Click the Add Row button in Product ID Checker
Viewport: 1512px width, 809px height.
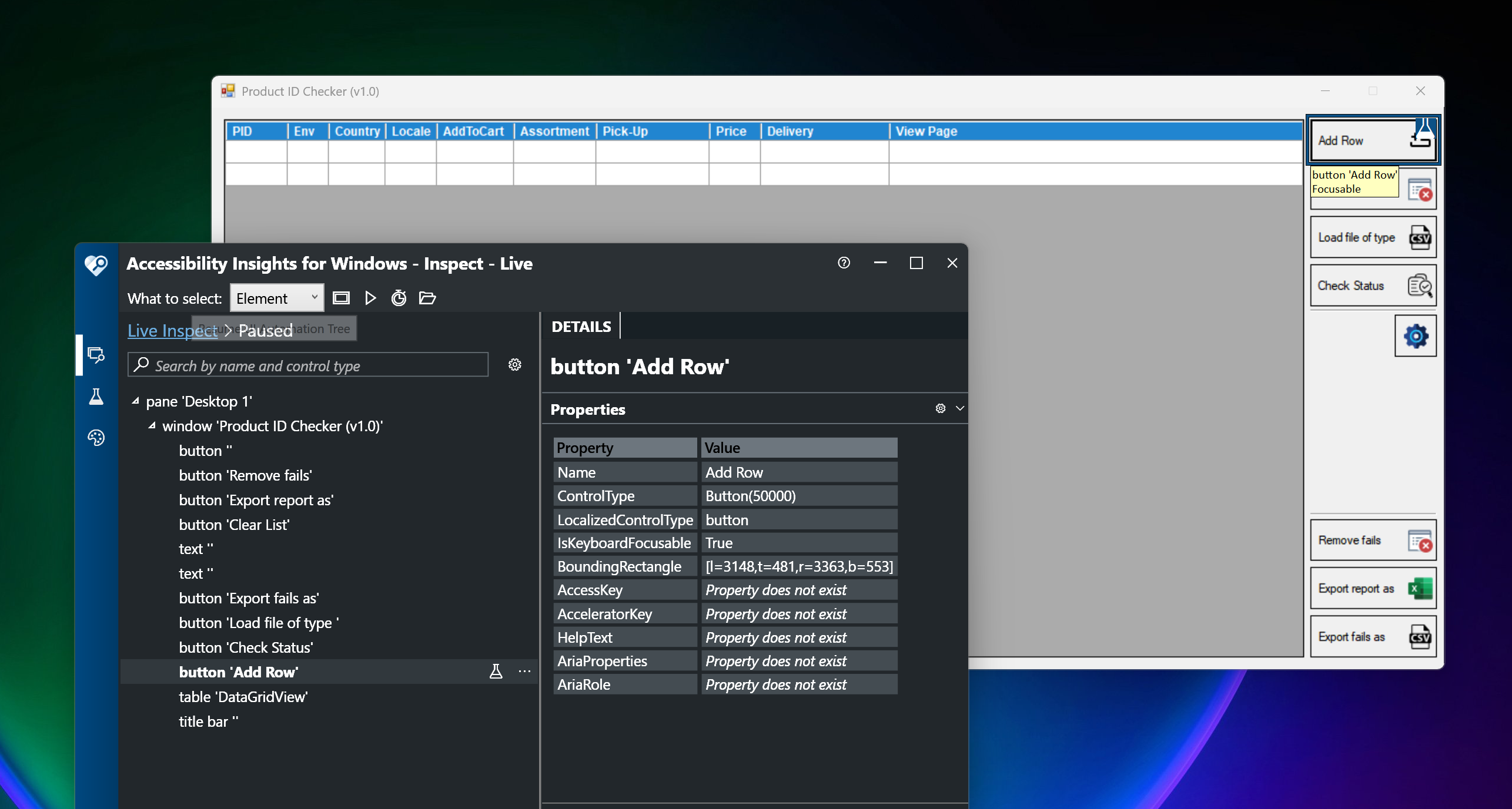pos(1373,140)
